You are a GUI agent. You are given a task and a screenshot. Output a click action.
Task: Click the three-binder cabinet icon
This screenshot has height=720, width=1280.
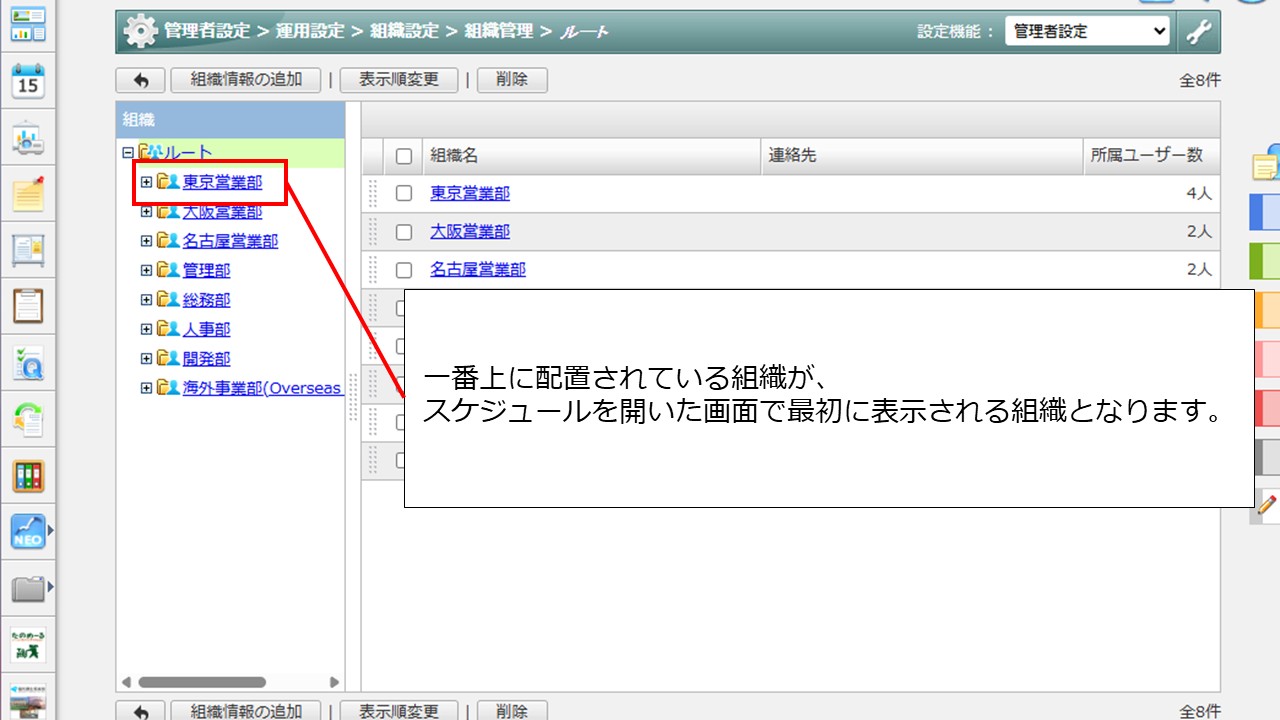coord(28,476)
